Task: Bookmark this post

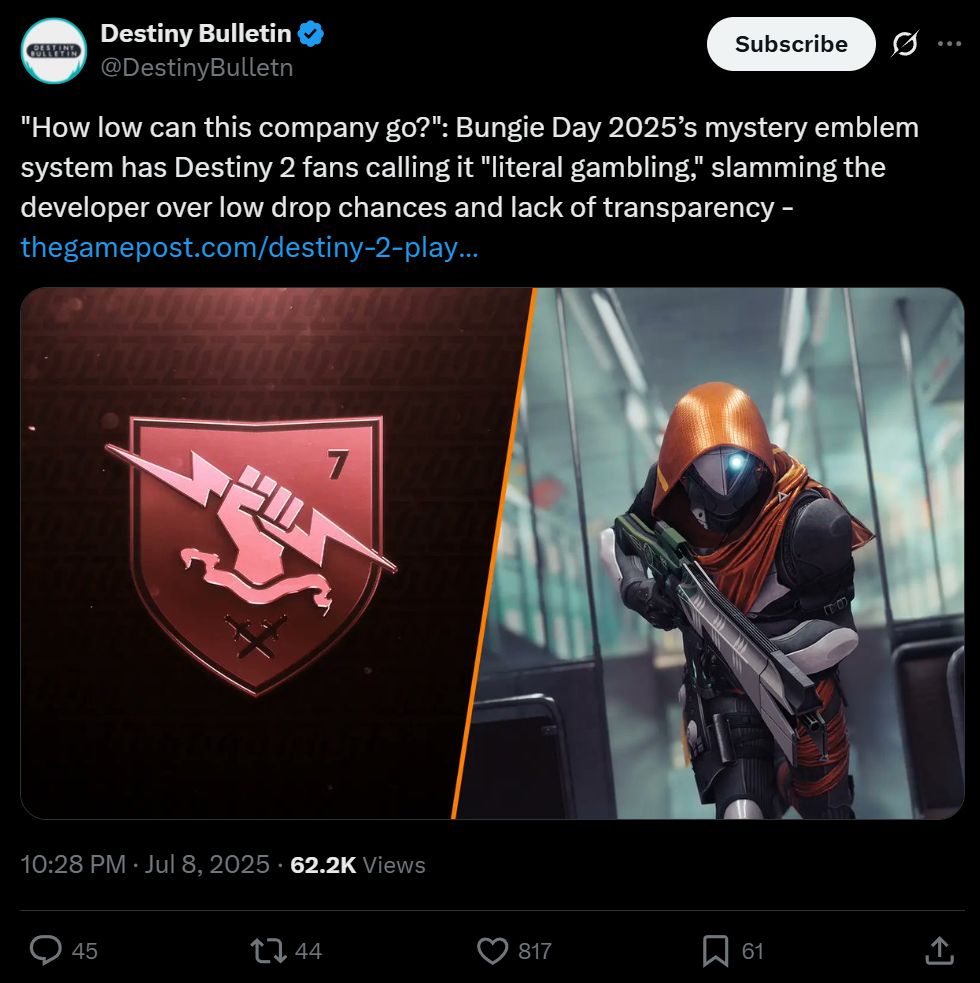Action: click(715, 950)
